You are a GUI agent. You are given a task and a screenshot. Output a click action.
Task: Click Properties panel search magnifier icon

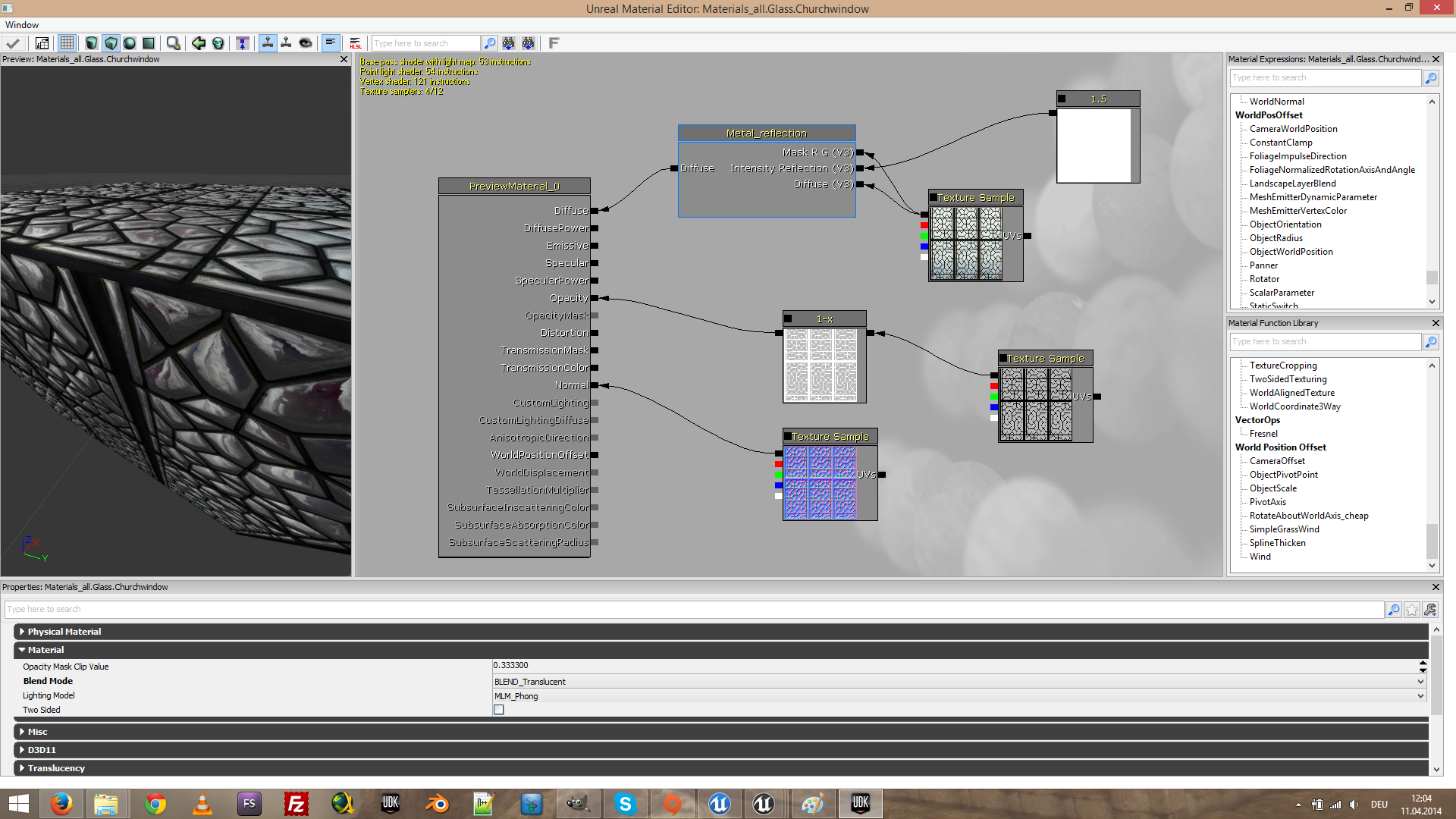tap(1393, 610)
